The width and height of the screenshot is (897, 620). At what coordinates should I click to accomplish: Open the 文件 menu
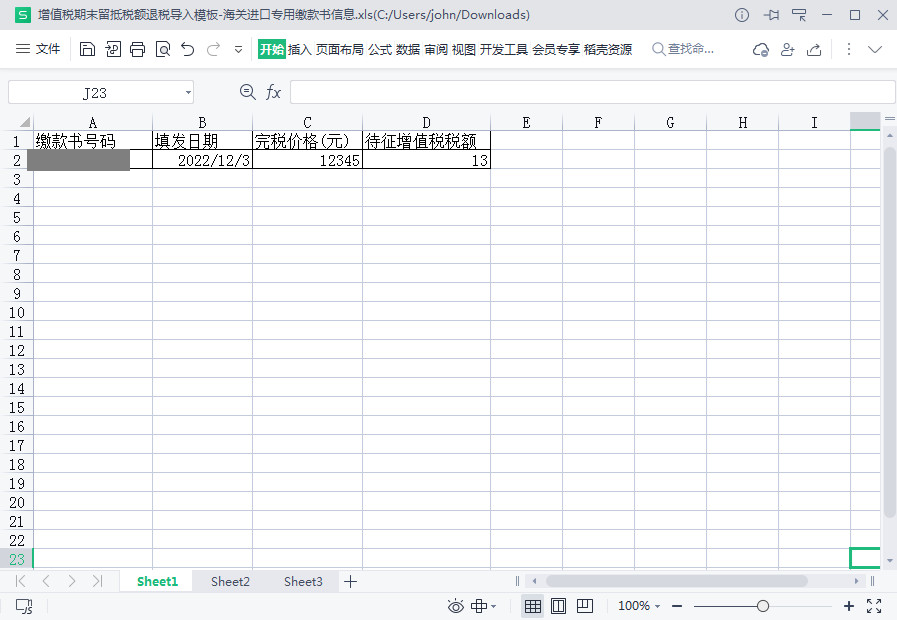coord(39,49)
